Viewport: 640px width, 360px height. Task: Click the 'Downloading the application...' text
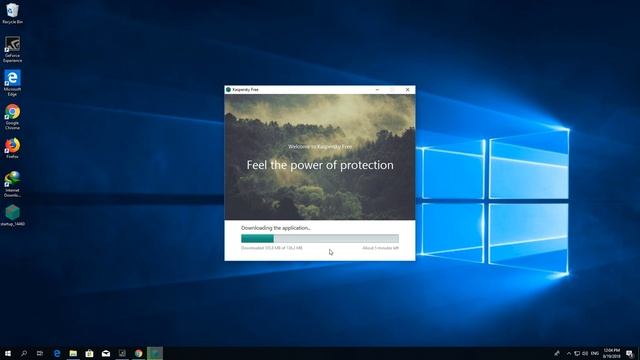(276, 228)
